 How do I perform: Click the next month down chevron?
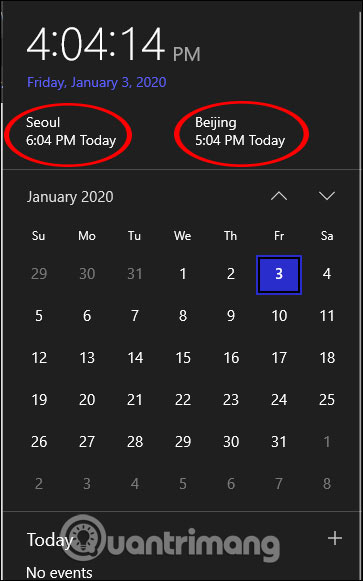pyautogui.click(x=327, y=196)
